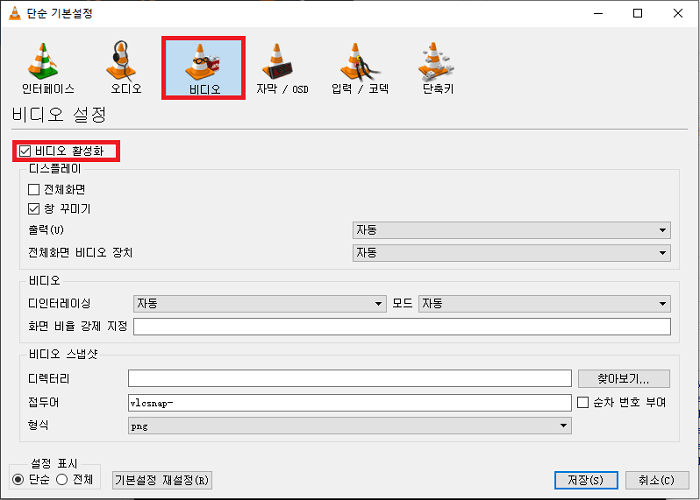The image size is (700, 500).
Task: Maximize the 단순 기본설정 window
Action: coord(638,13)
